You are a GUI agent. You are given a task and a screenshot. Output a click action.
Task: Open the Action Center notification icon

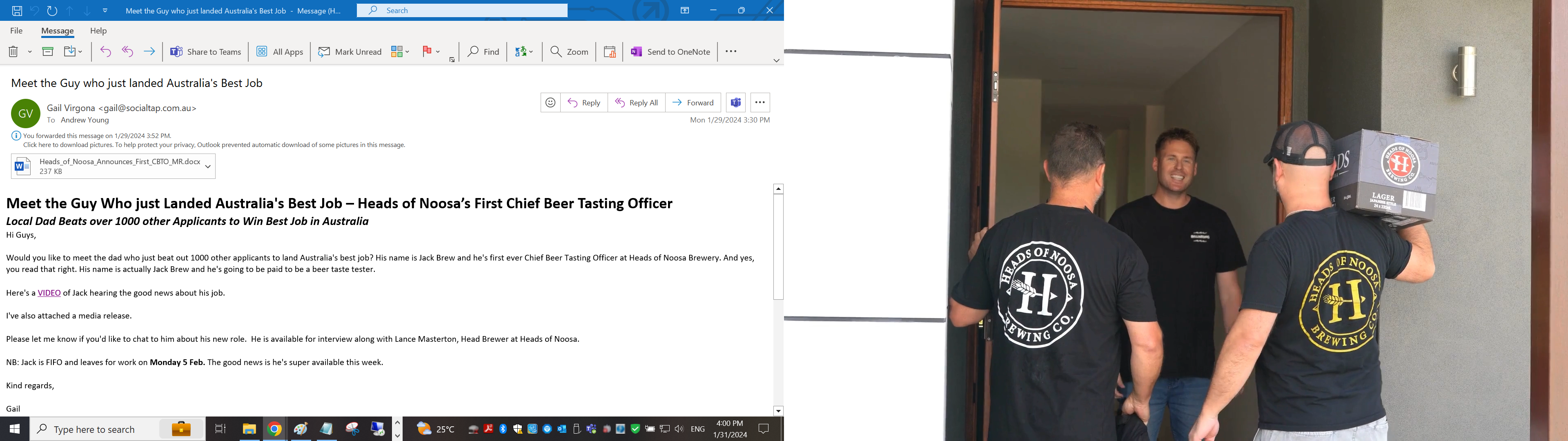764,429
